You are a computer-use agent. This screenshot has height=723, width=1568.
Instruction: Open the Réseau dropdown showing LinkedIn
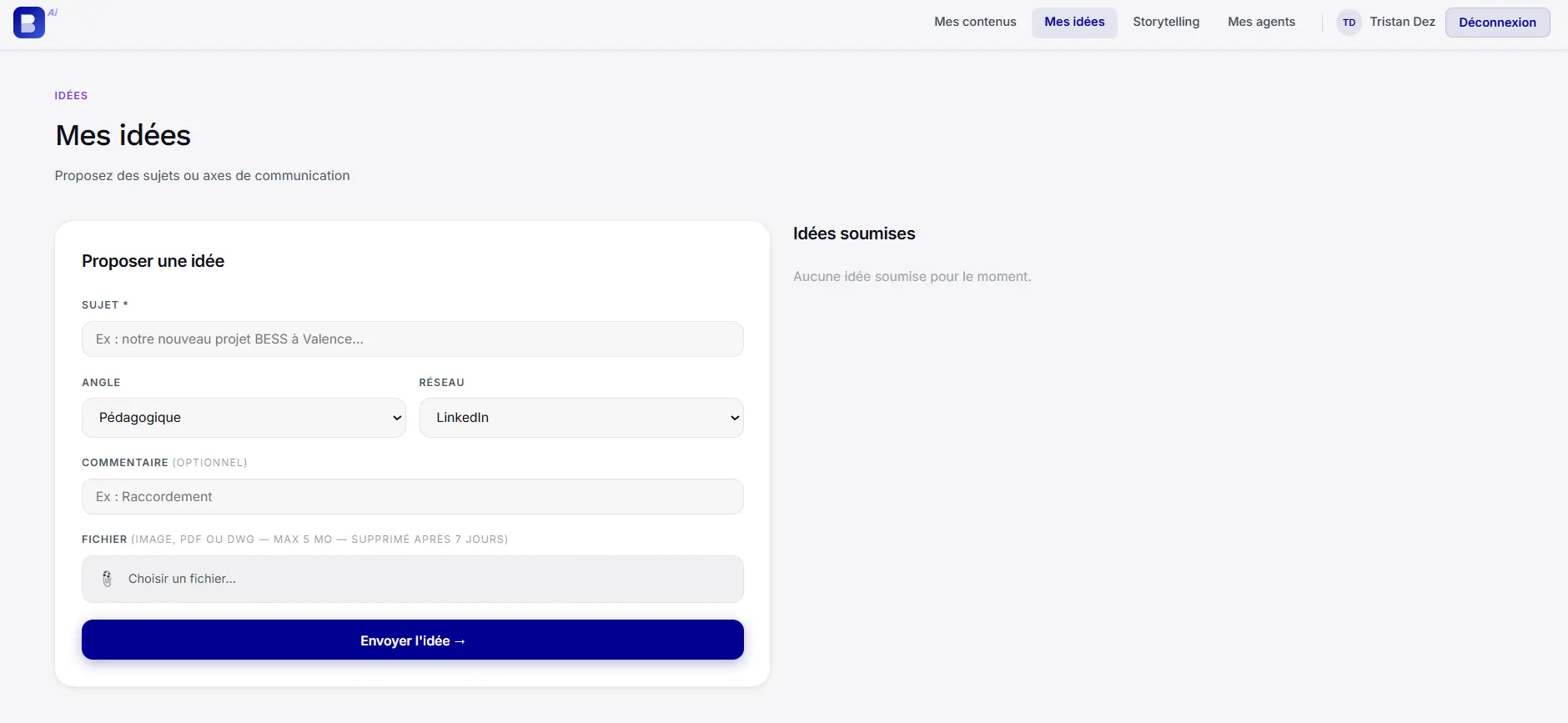click(581, 418)
